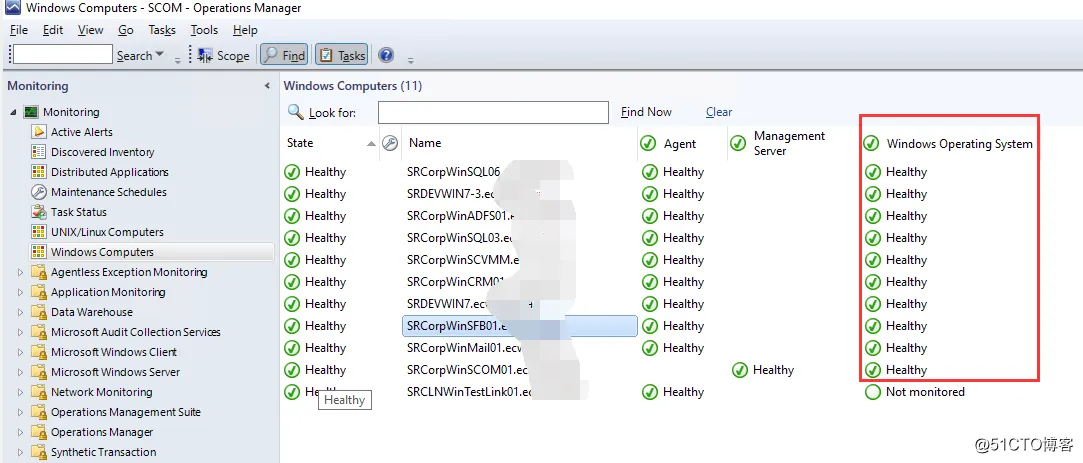Click the maintenance mode wrench column header

click(390, 143)
